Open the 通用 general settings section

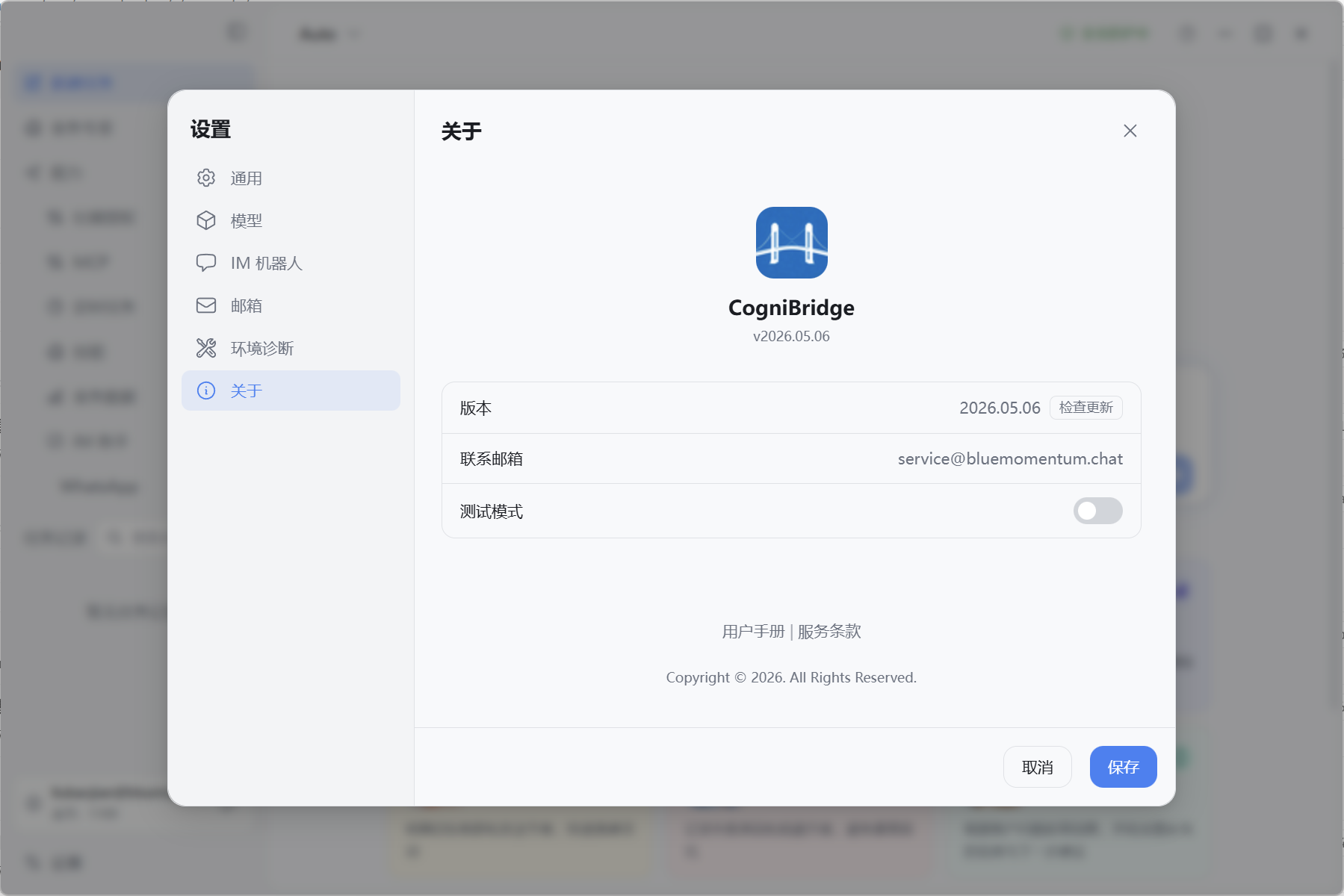291,178
